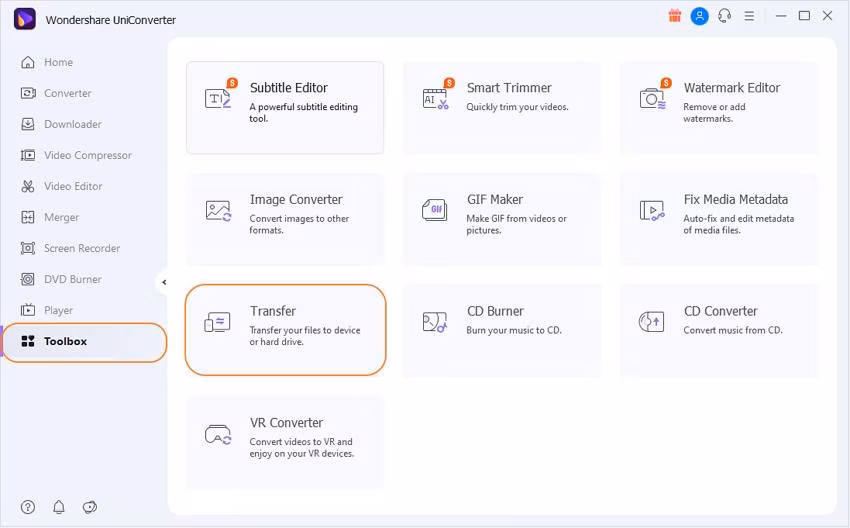This screenshot has height=528, width=850.
Task: Click the help question mark icon
Action: point(27,507)
